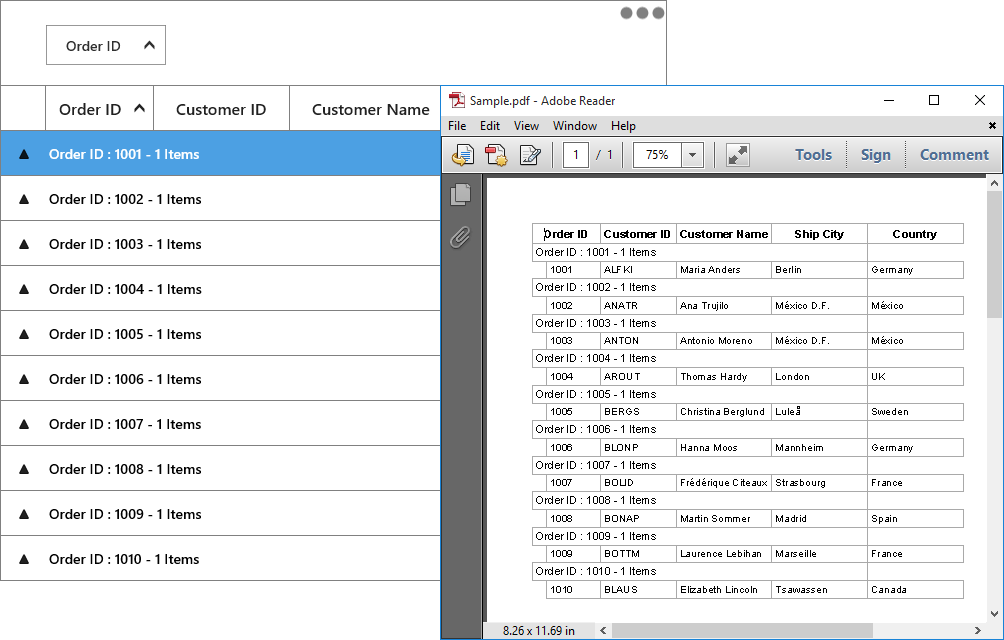Open the Help menu
1004x640 pixels.
[x=623, y=125]
